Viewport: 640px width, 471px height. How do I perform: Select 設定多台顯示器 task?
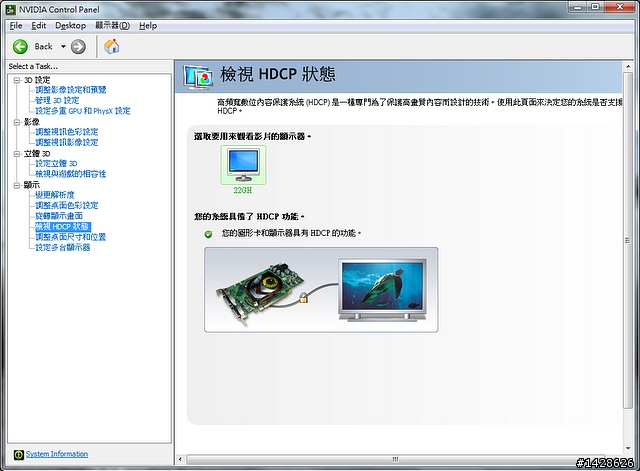point(62,248)
